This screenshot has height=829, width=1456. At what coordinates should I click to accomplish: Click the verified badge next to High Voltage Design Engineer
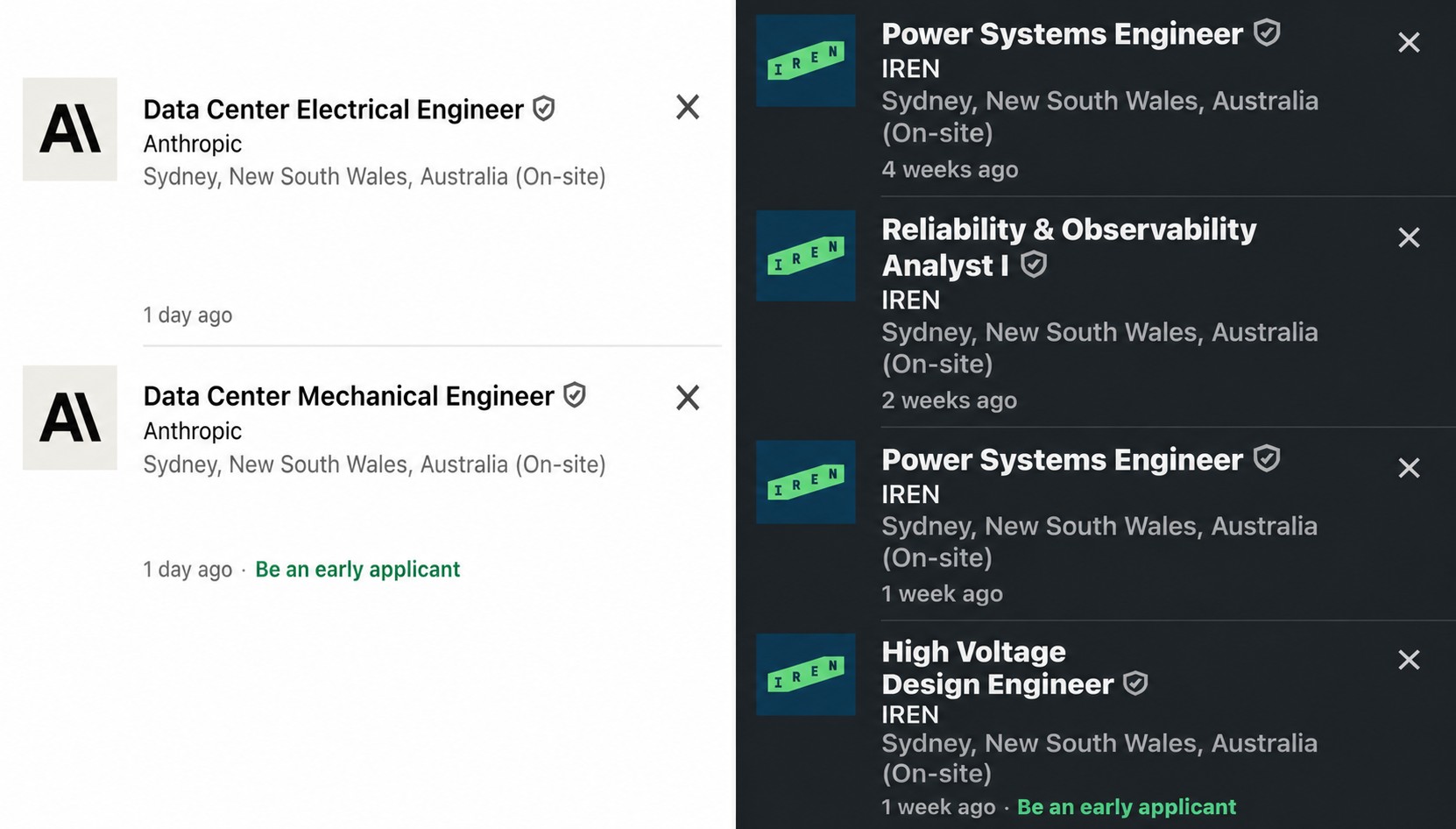point(1135,684)
